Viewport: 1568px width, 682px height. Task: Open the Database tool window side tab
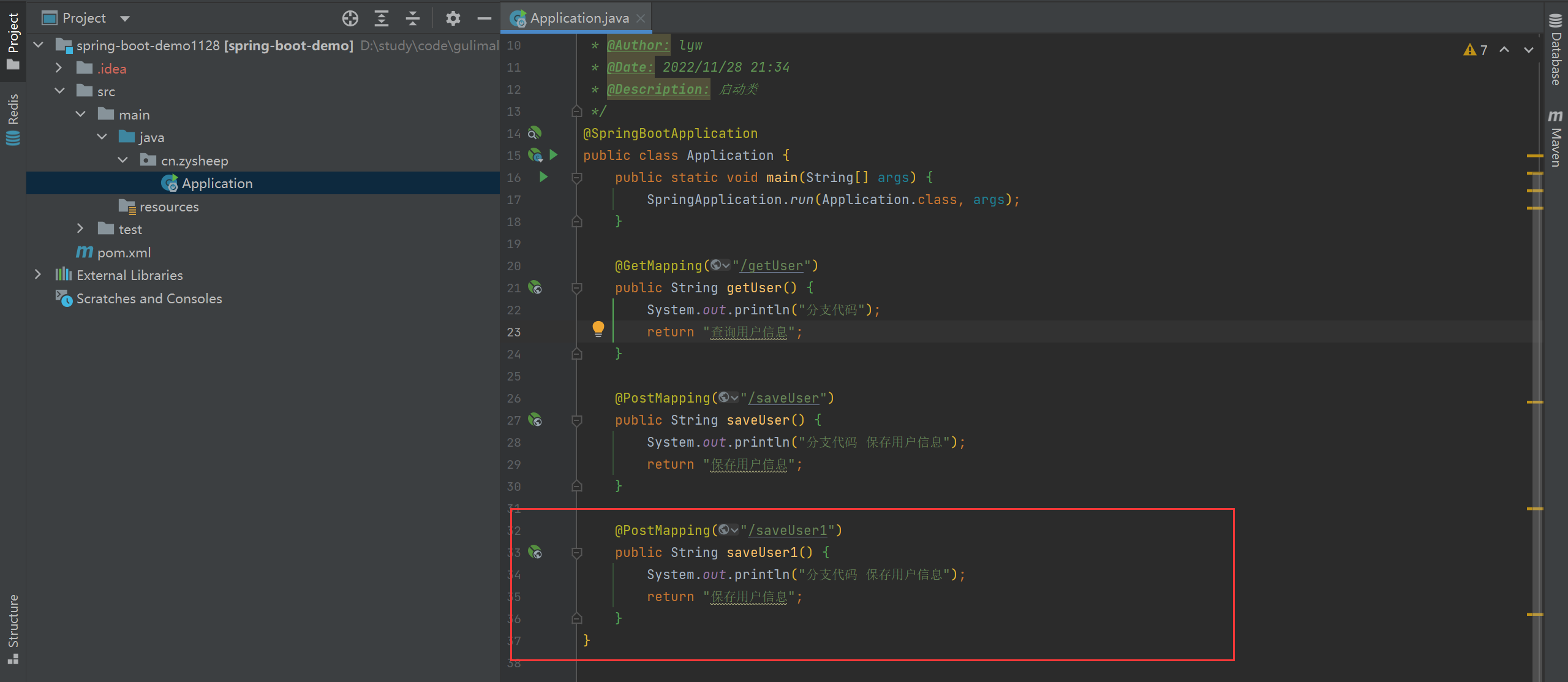pos(1555,49)
